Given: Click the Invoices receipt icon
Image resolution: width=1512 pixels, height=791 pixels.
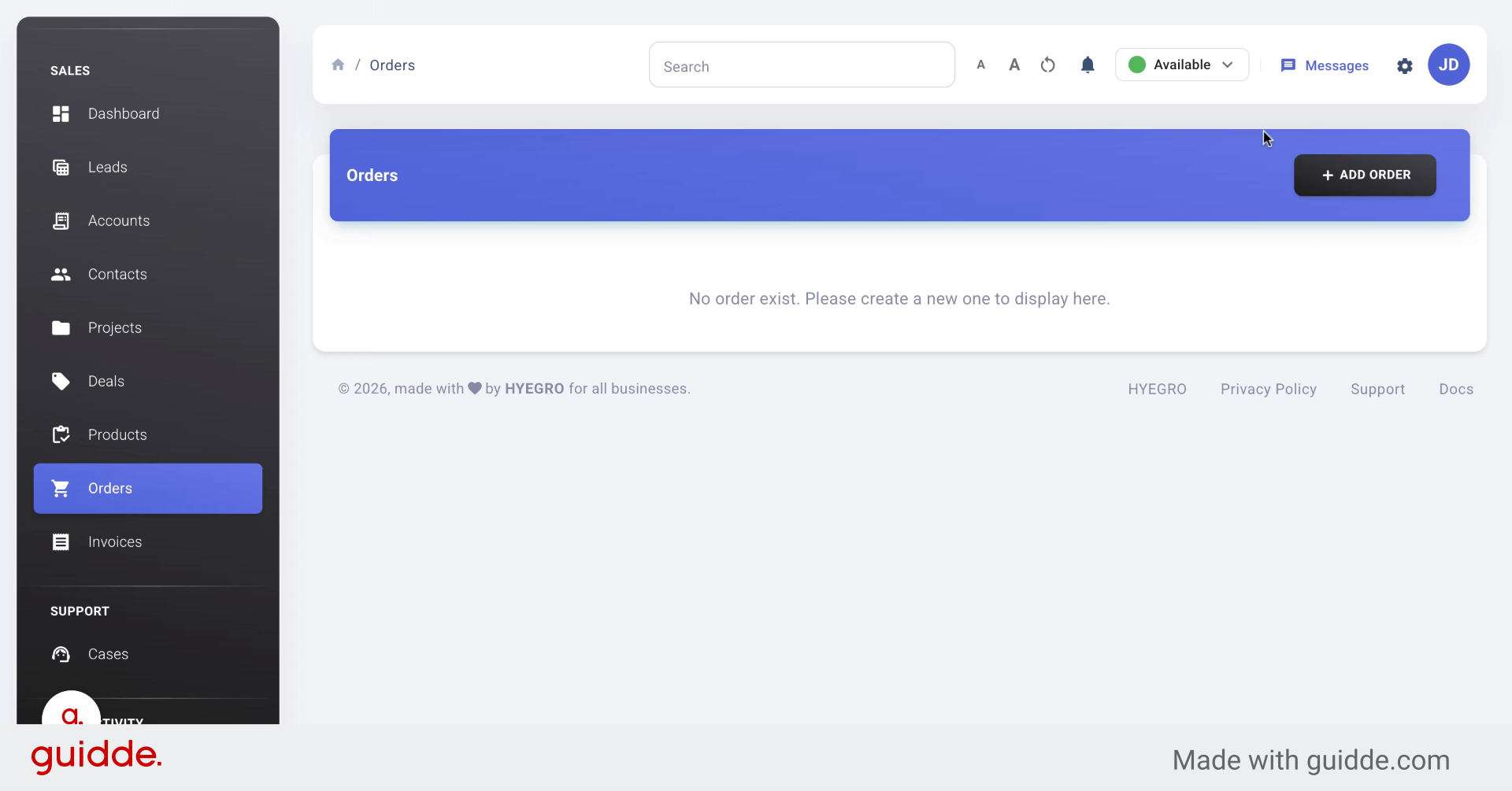Looking at the screenshot, I should (x=61, y=542).
